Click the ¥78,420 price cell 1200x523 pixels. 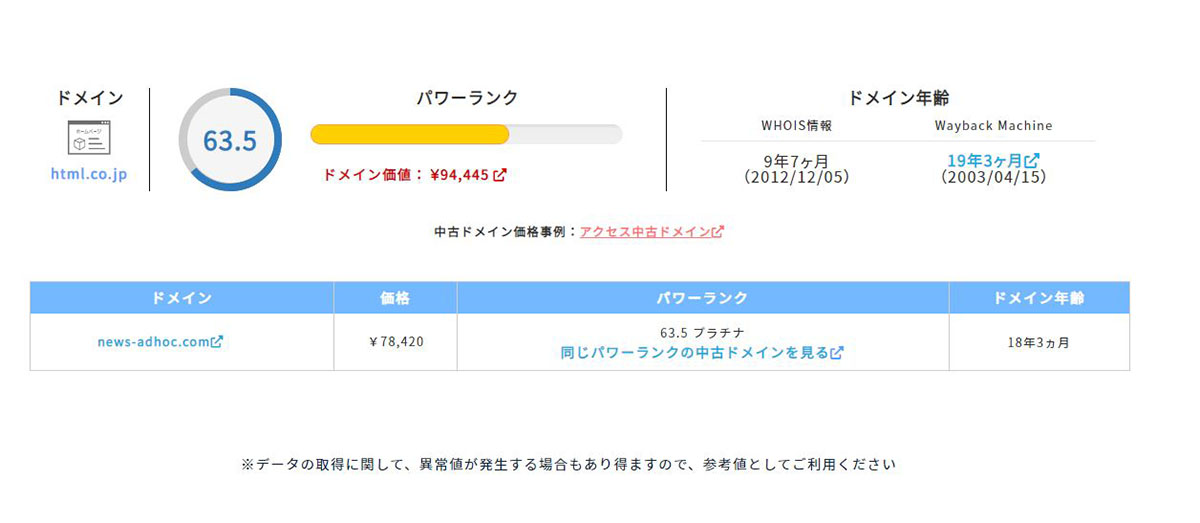pyautogui.click(x=396, y=342)
